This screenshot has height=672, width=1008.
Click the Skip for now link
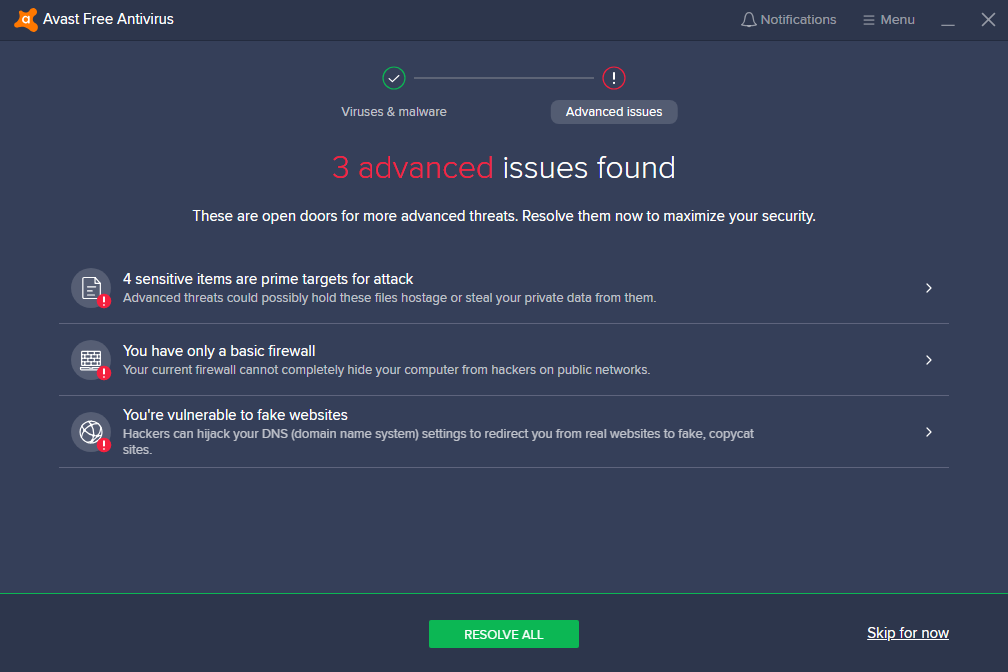click(x=908, y=633)
